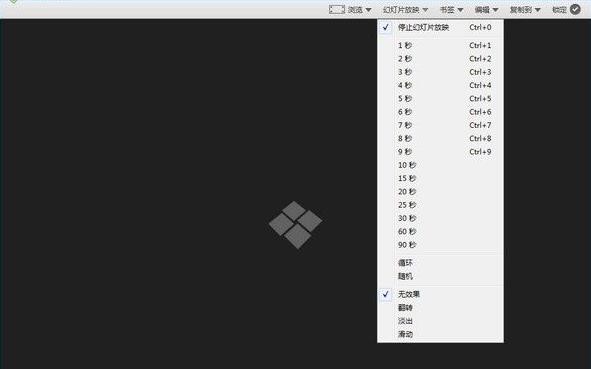
Task: Choose 3 秒 slideshow interval
Action: point(440,72)
